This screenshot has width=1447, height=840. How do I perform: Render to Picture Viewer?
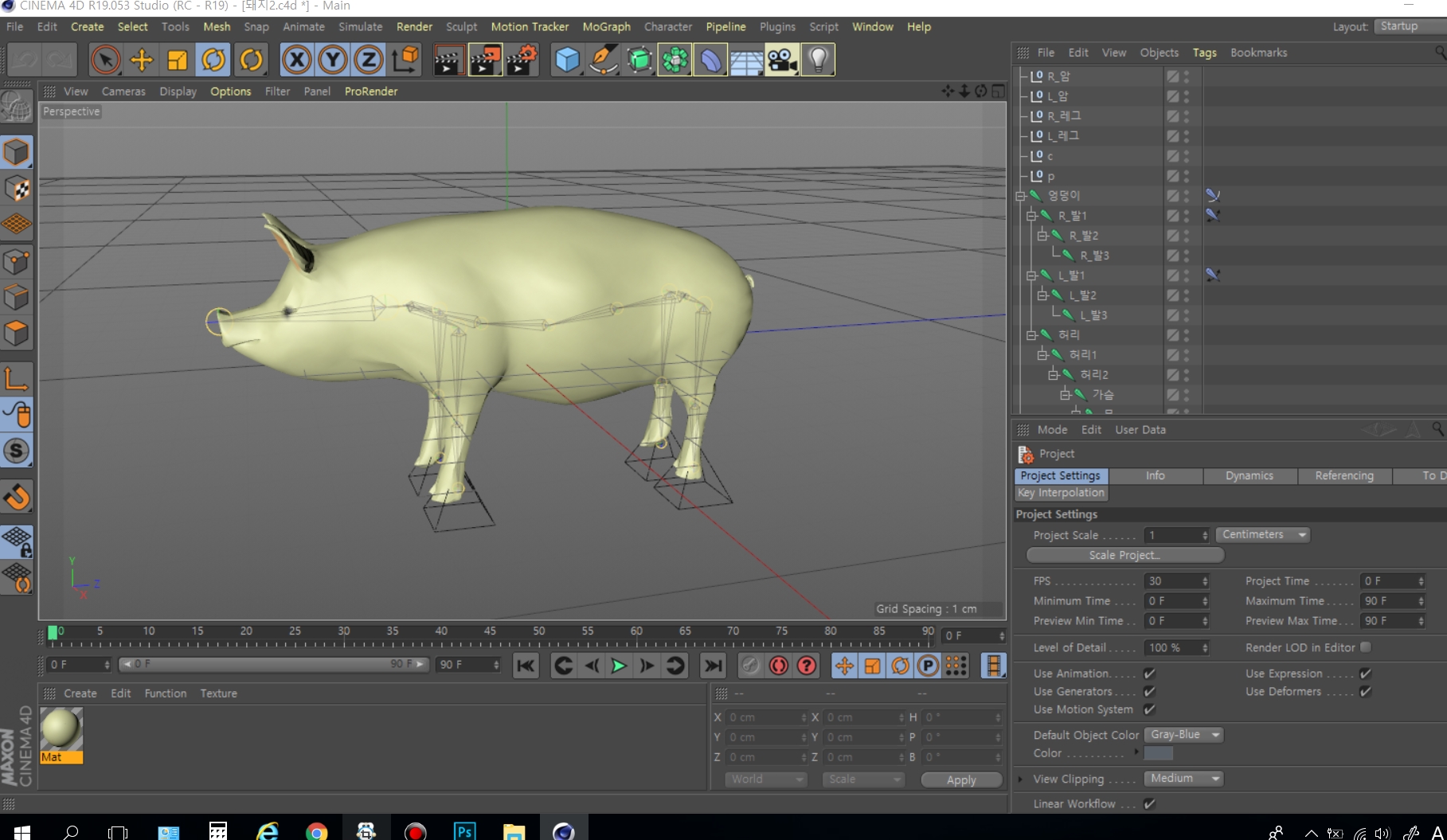(x=485, y=61)
